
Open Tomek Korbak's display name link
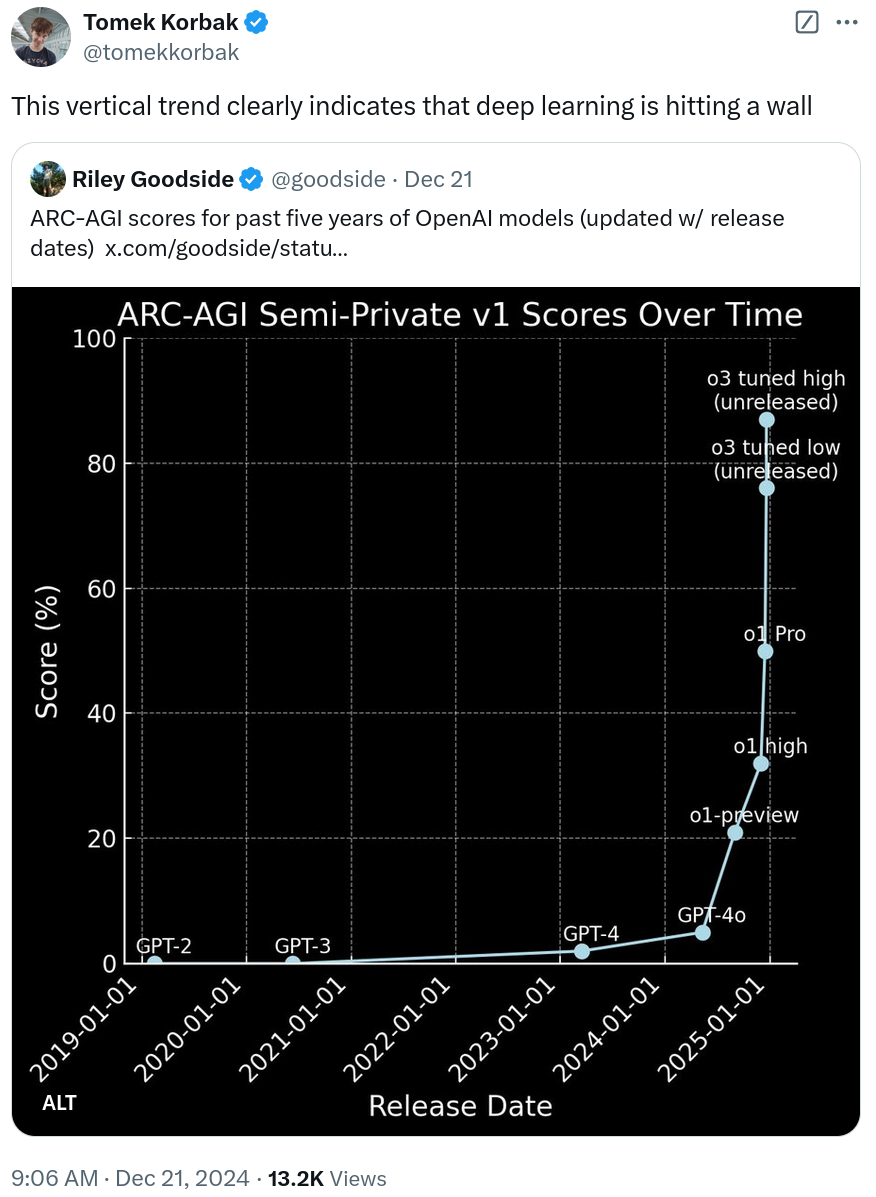coord(162,22)
